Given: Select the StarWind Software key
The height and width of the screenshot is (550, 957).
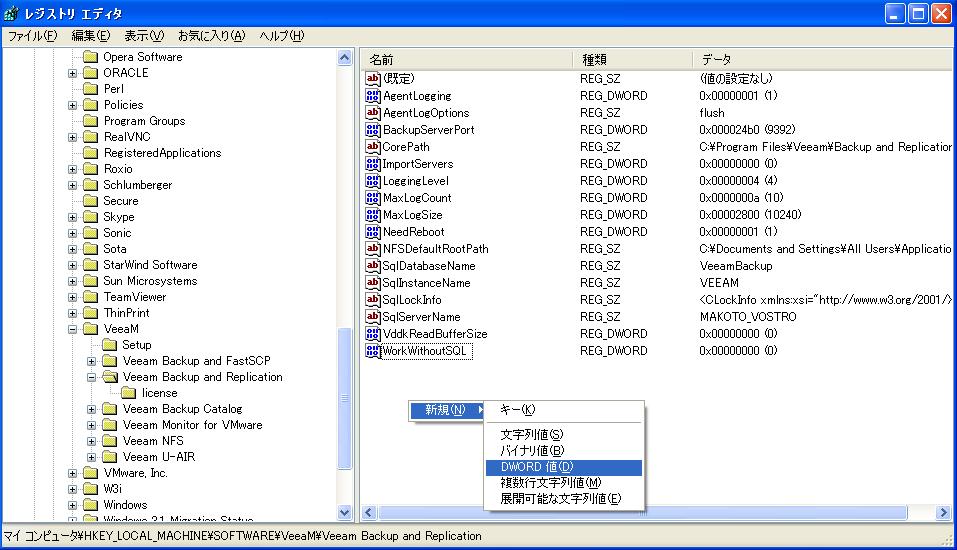Looking at the screenshot, I should pyautogui.click(x=150, y=265).
